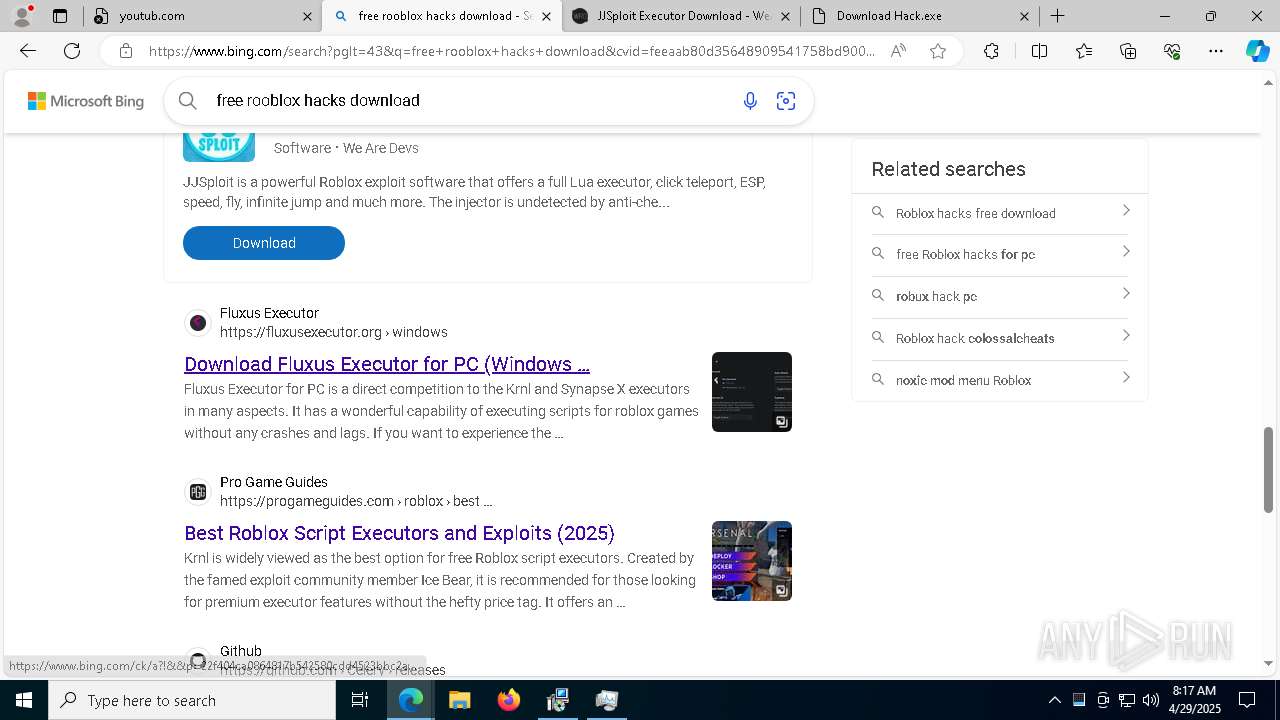1280x720 pixels.
Task: Click the network tray icon
Action: (1127, 700)
